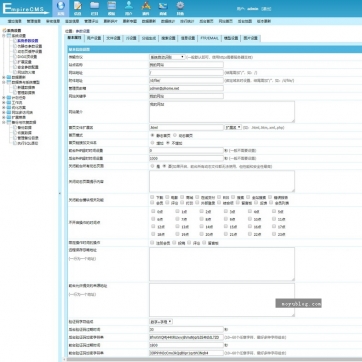Viewport: 362px width, 362px height.
Task: Click the 数据更新 folder icon
Action: pyautogui.click(x=9, y=77)
